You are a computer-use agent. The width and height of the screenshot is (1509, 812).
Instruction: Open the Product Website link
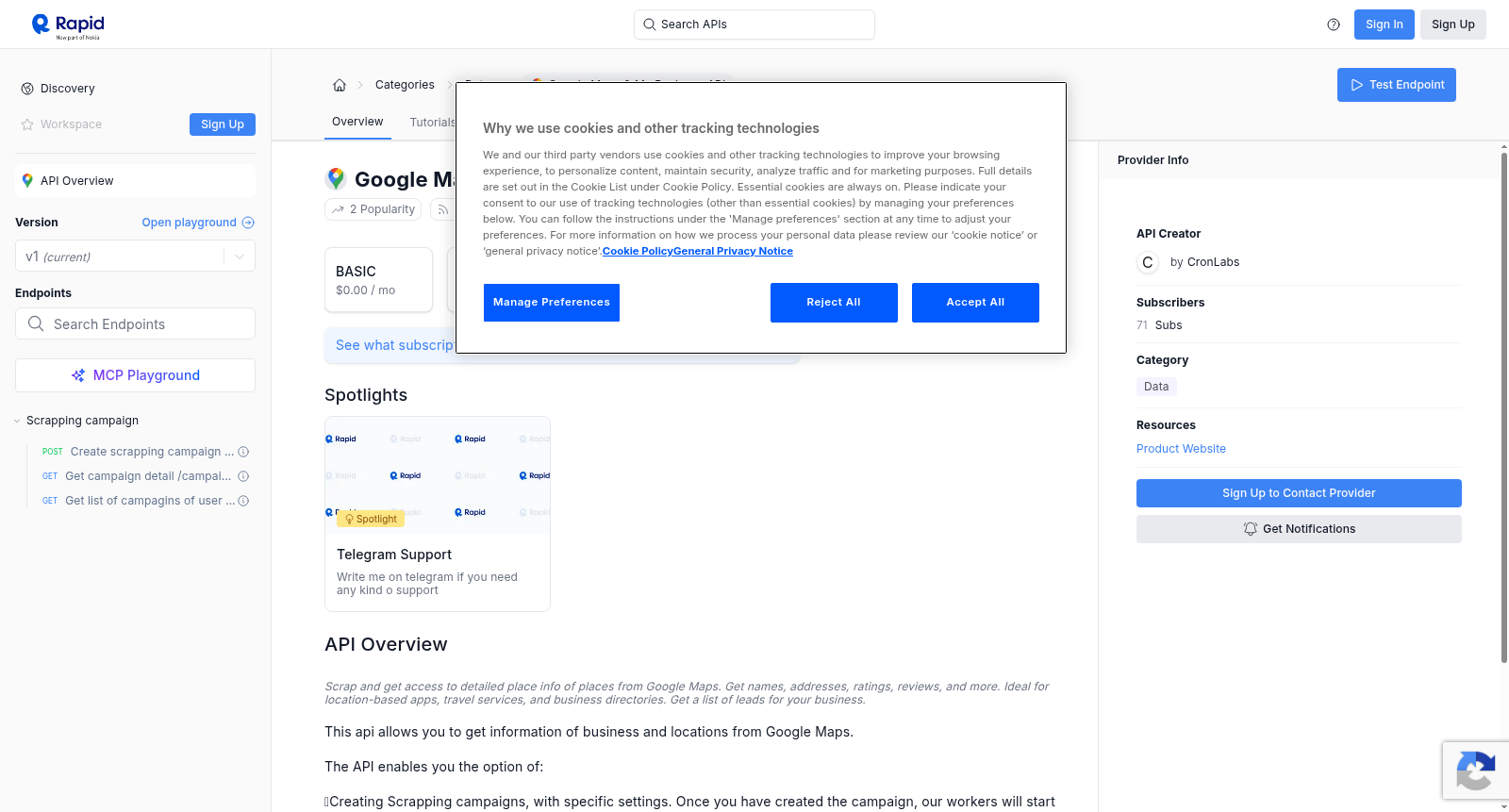tap(1181, 449)
